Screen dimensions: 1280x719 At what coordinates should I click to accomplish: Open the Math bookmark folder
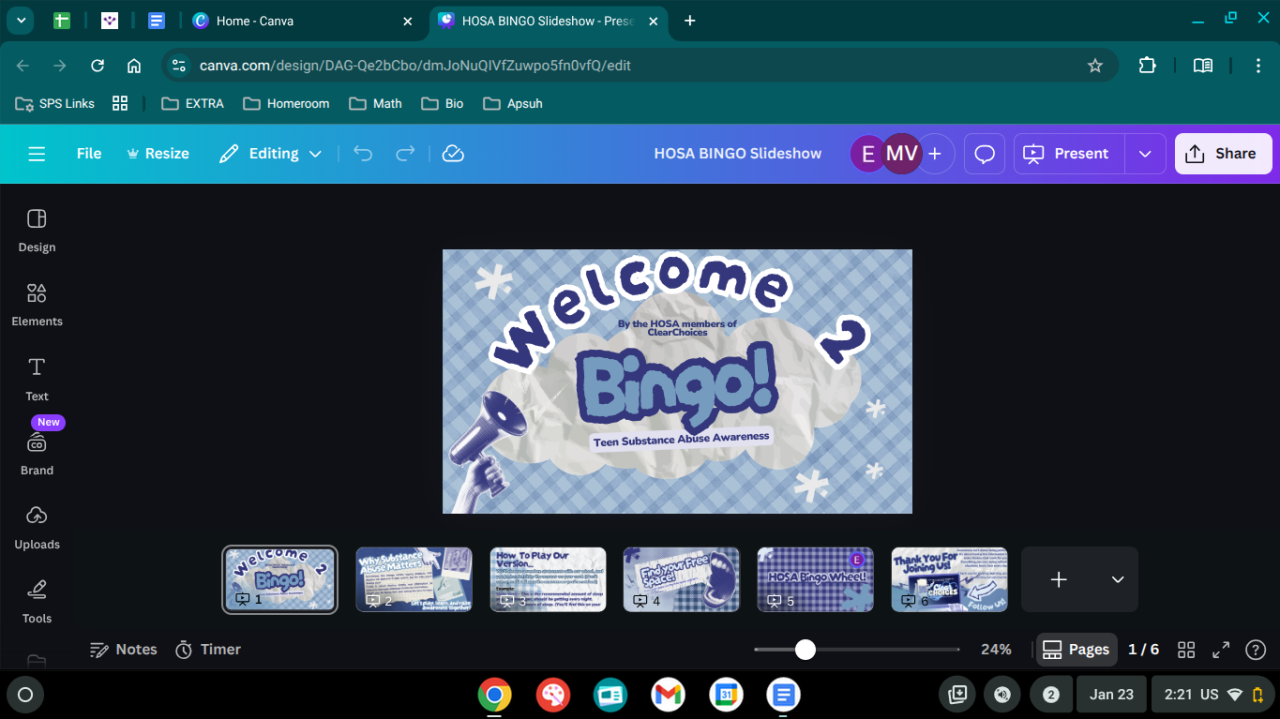[376, 104]
